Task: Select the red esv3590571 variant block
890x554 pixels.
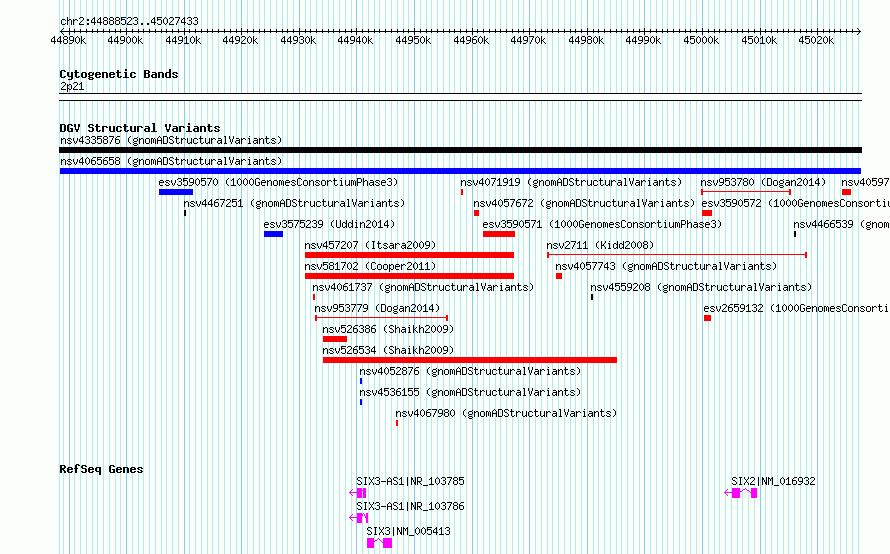Action: pyautogui.click(x=499, y=234)
